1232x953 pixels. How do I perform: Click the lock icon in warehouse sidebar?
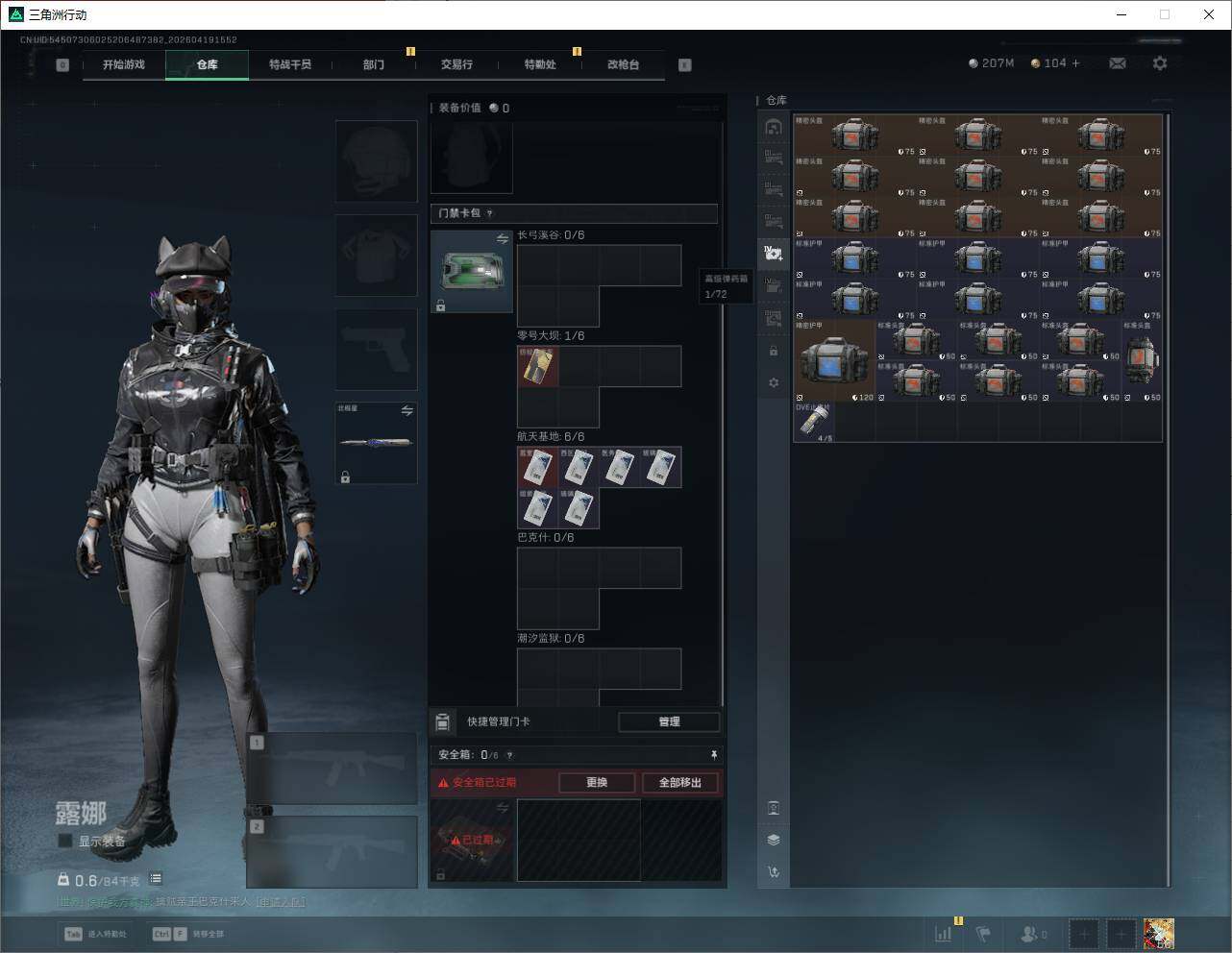coord(774,351)
